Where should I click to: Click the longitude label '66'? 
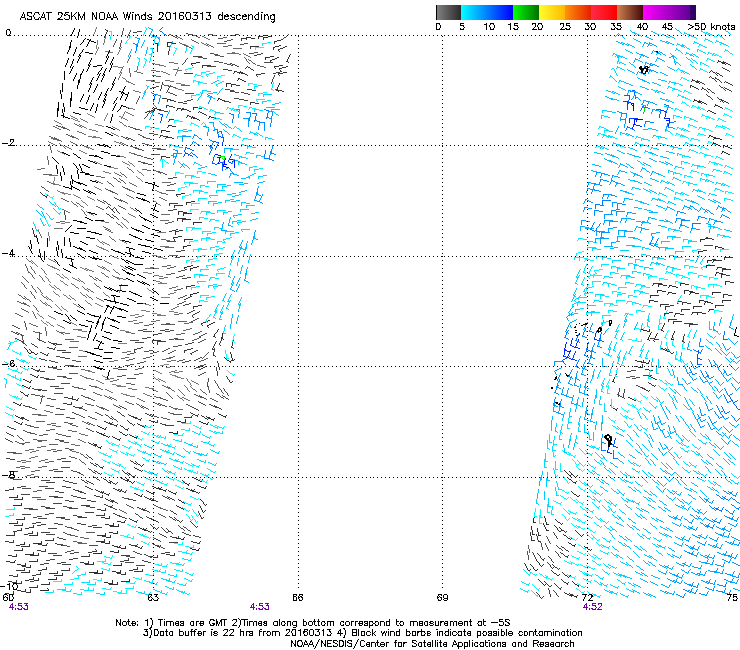(297, 598)
